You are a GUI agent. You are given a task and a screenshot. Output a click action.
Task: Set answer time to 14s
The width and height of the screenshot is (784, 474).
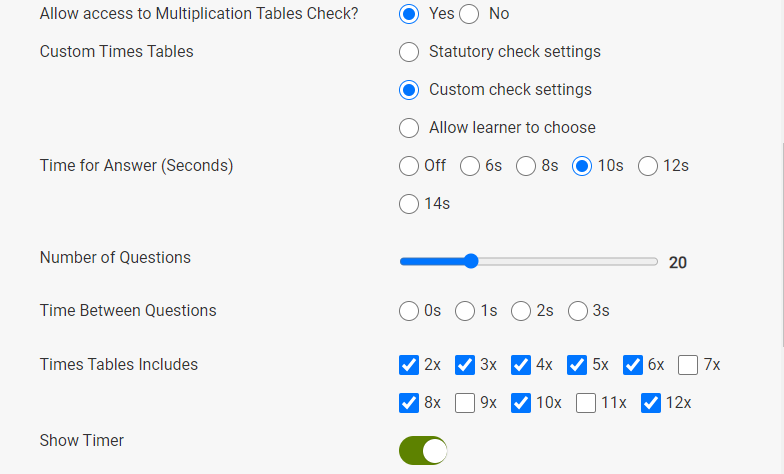coord(409,204)
